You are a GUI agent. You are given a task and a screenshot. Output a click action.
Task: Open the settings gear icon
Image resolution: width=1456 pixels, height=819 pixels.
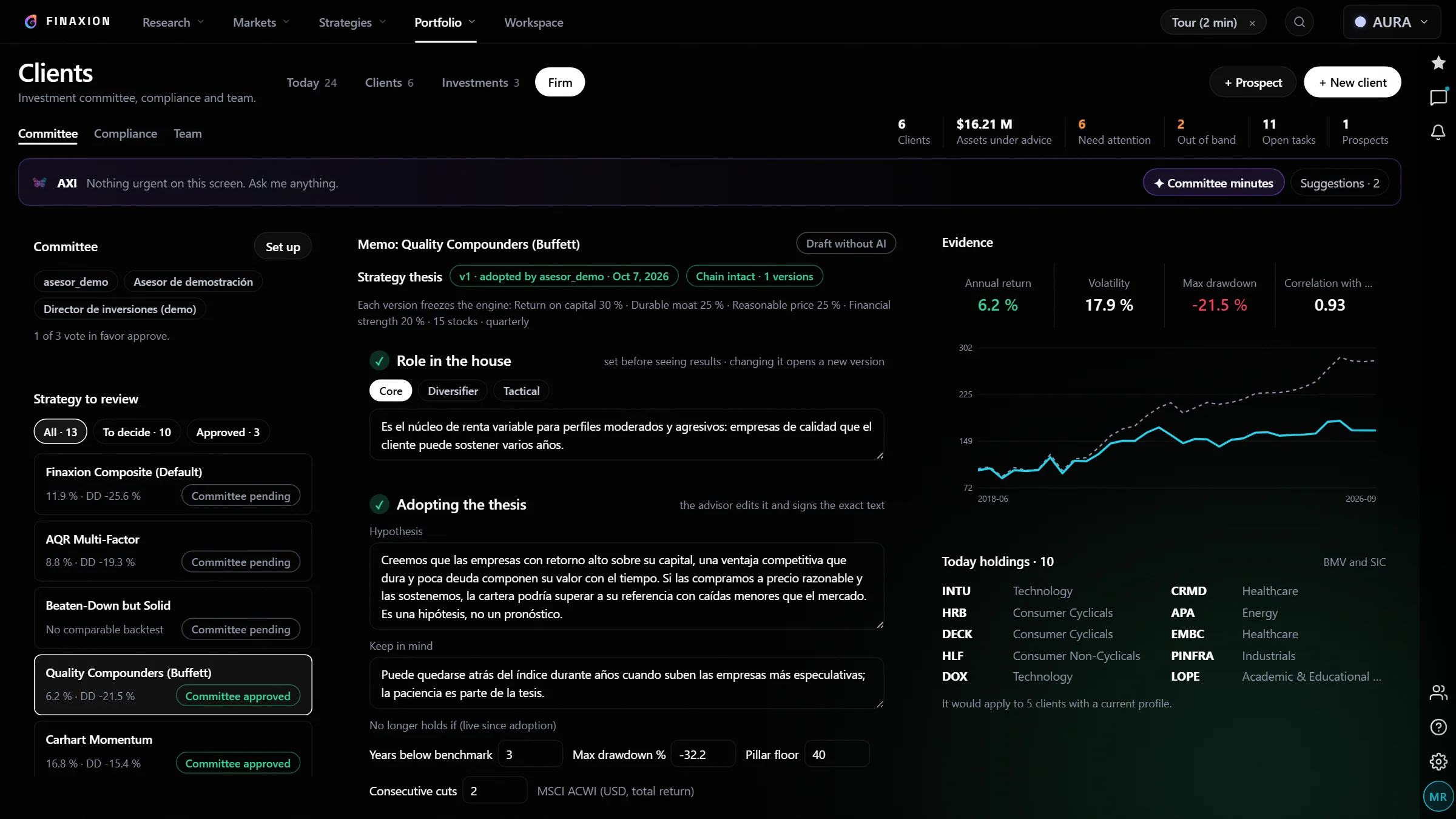click(x=1438, y=761)
